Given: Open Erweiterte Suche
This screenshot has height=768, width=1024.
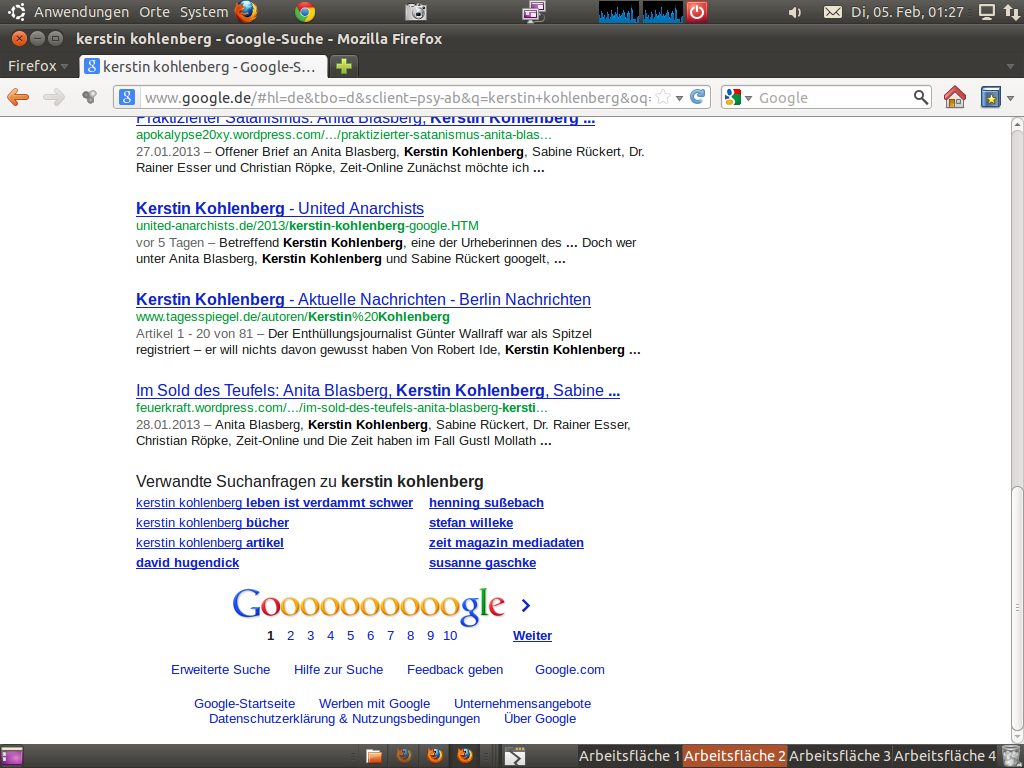Looking at the screenshot, I should click(x=220, y=669).
